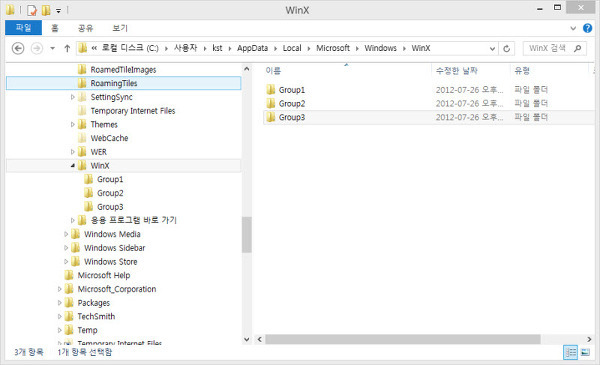
Task: Select RoamedTileImages in the tree
Action: [123, 70]
